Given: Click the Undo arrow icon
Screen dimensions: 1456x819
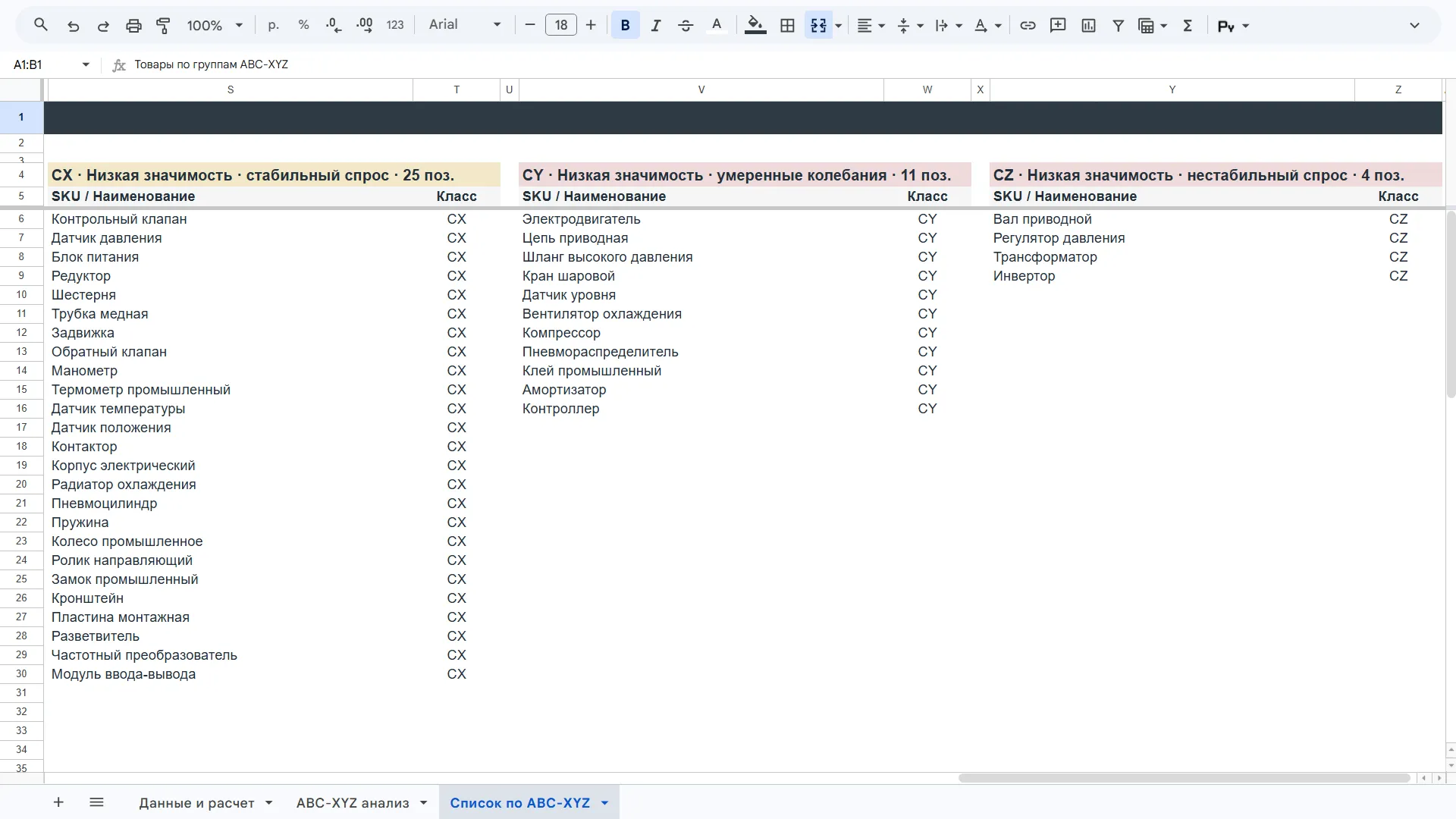Looking at the screenshot, I should (74, 26).
